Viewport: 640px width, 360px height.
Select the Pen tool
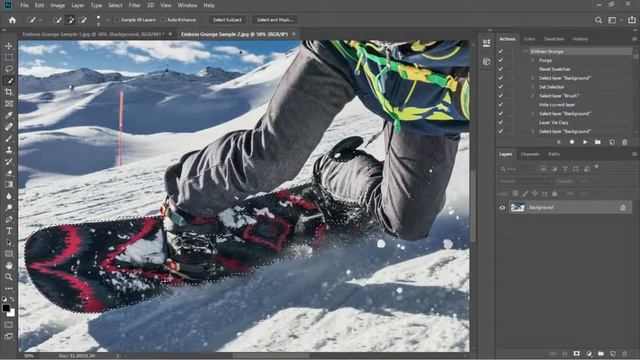[x=9, y=219]
